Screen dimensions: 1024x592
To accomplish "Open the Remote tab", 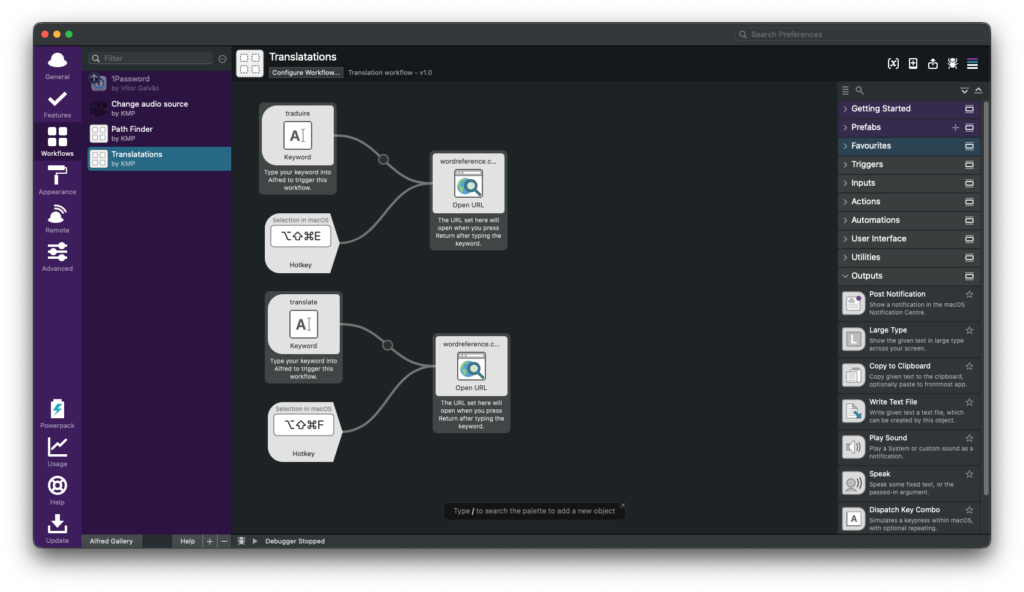I will coord(57,219).
